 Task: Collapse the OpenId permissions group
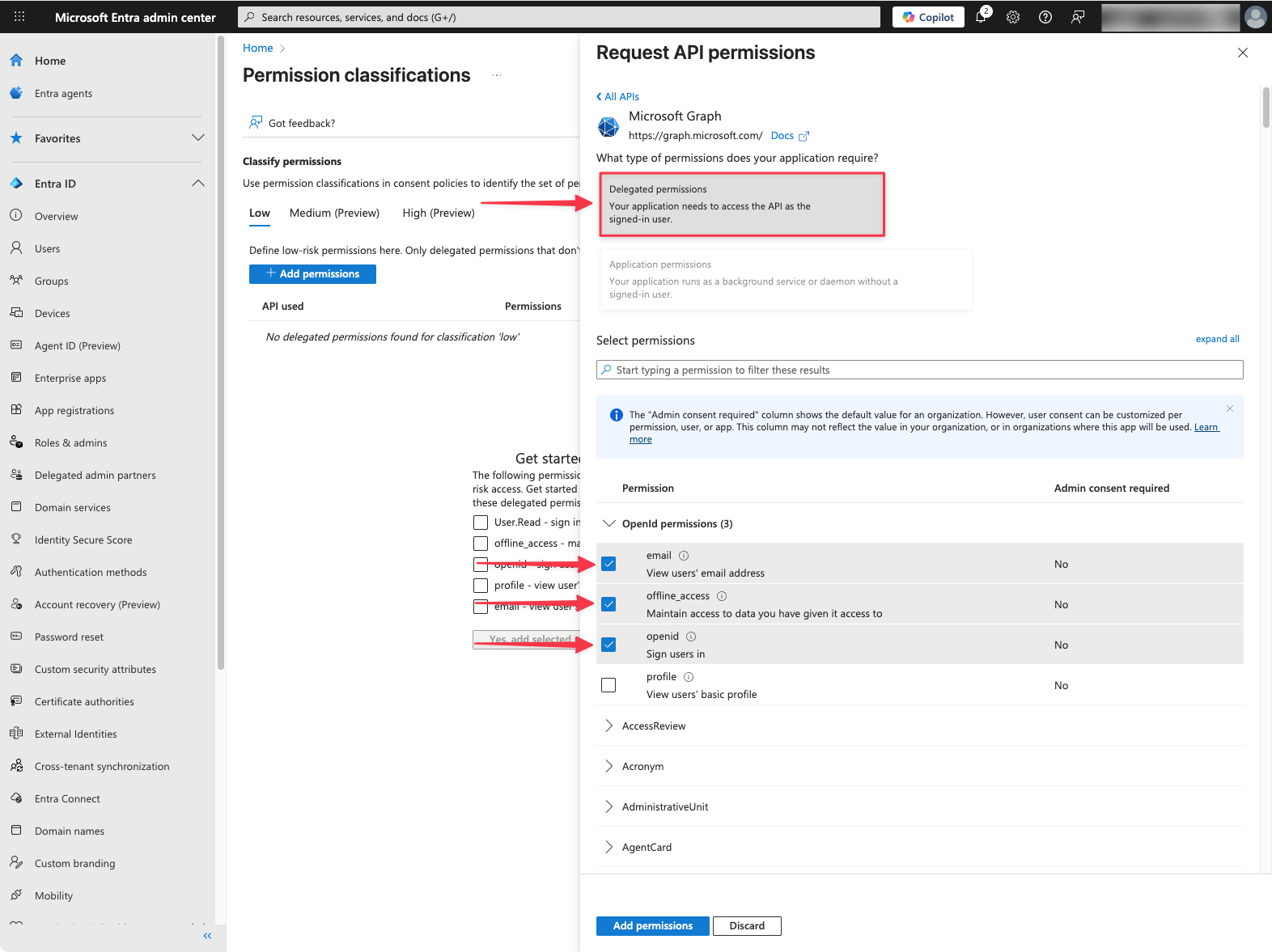(x=609, y=523)
